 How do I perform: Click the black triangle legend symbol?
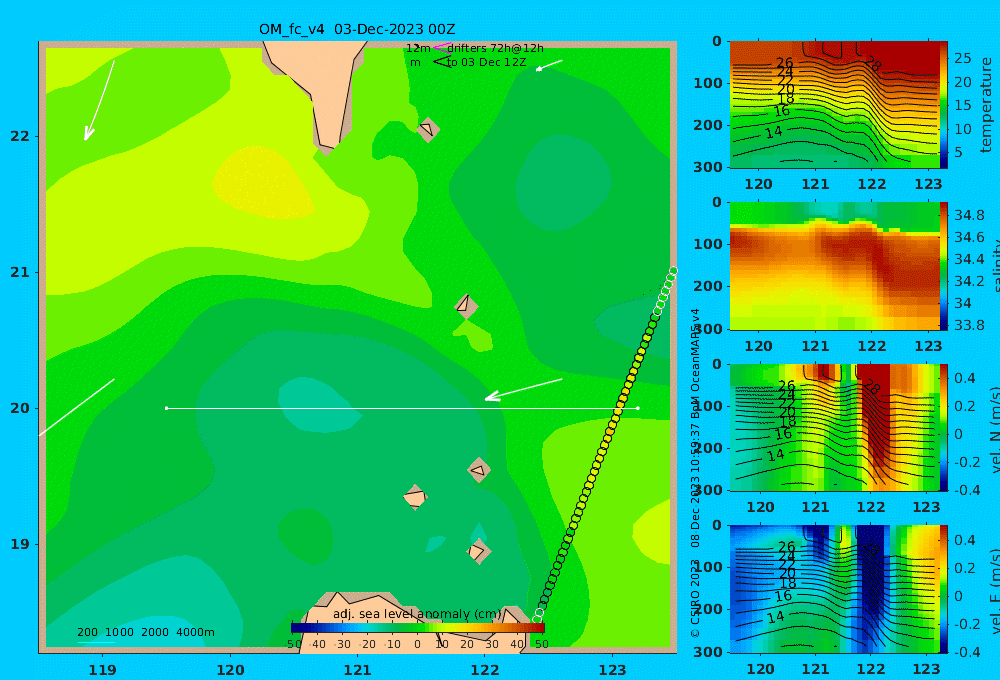[x=441, y=62]
